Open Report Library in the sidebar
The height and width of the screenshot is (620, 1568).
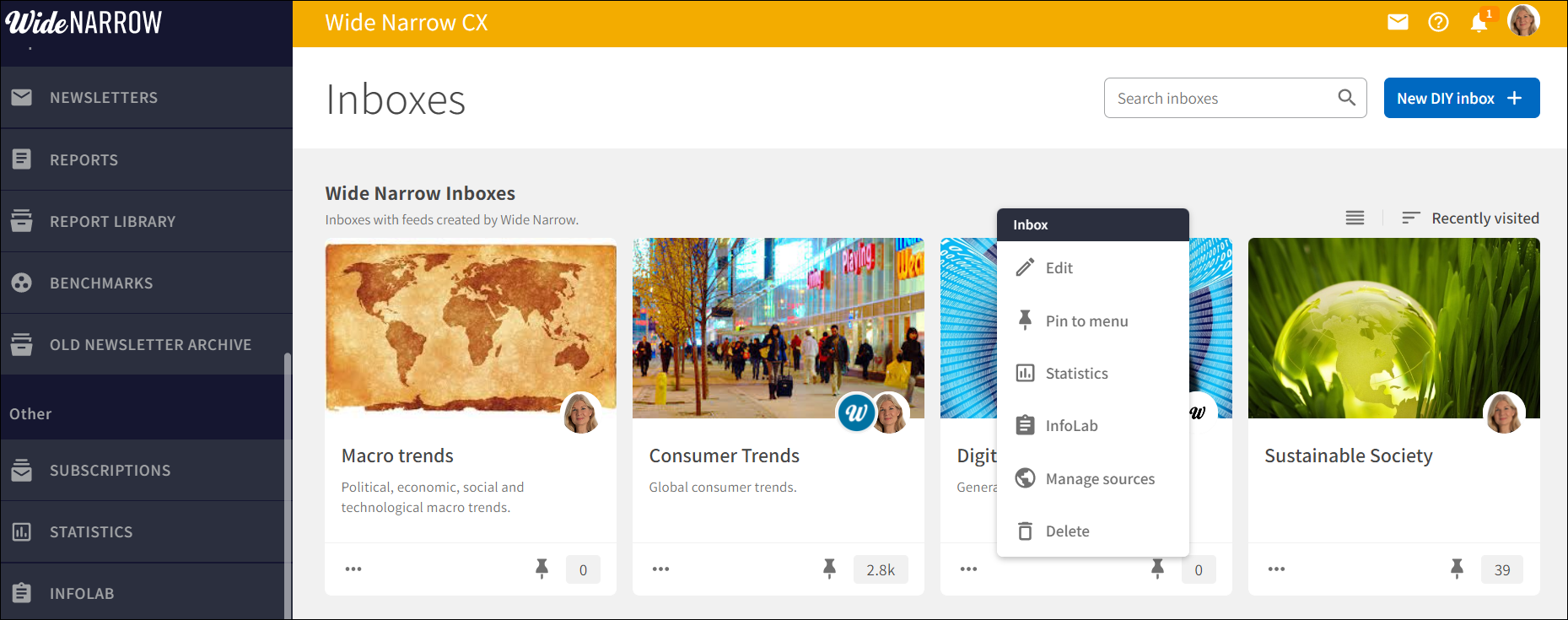pyautogui.click(x=146, y=221)
